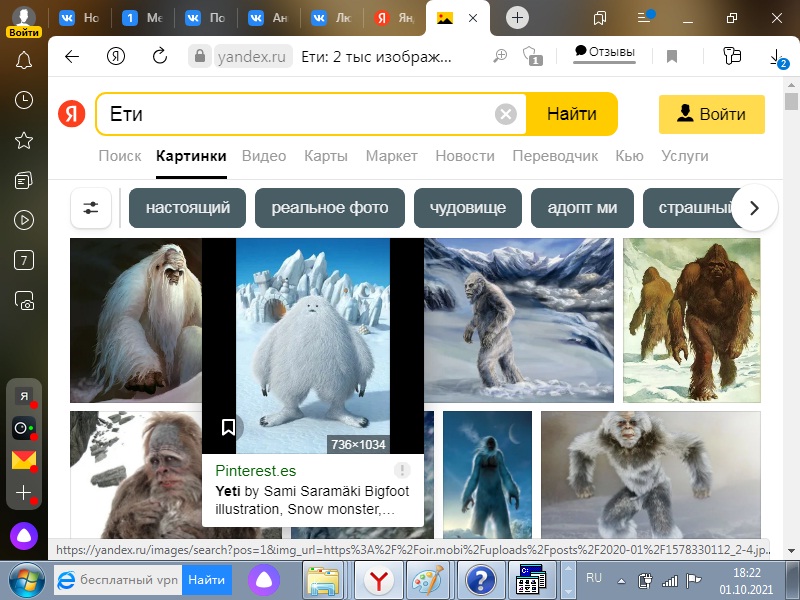Open the Pinterest.es source link
Image resolution: width=800 pixels, height=600 pixels.
click(x=256, y=470)
